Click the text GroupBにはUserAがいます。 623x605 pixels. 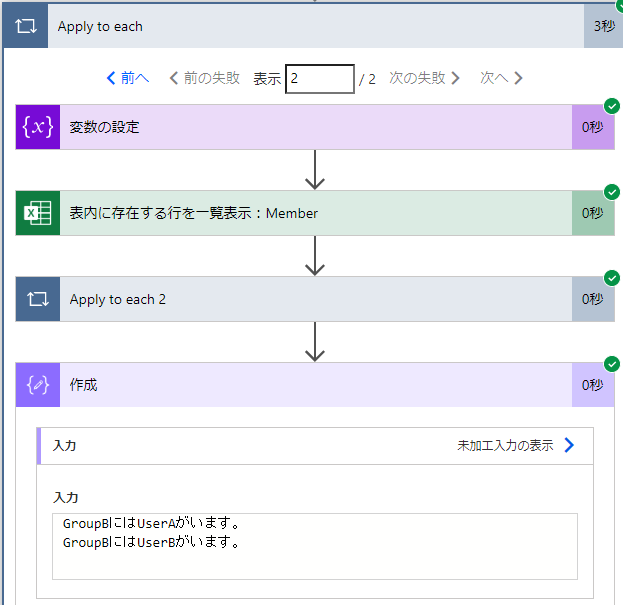151,523
